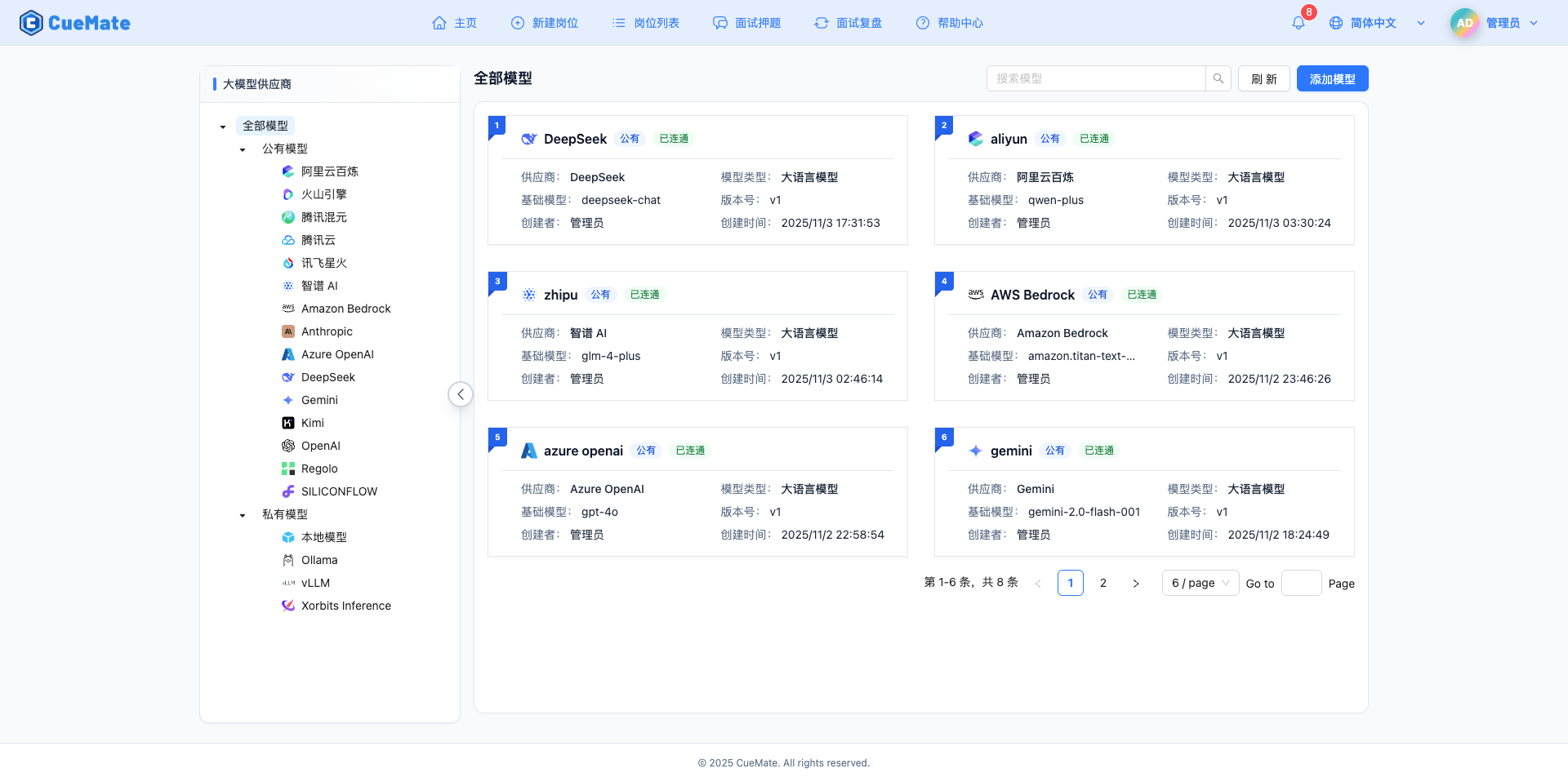Collapse the 公有模型 tree section
Screen dimensions: 1568x782
pos(242,149)
